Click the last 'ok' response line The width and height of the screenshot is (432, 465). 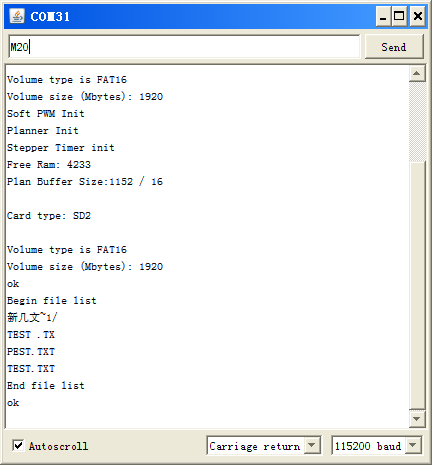tap(13, 403)
